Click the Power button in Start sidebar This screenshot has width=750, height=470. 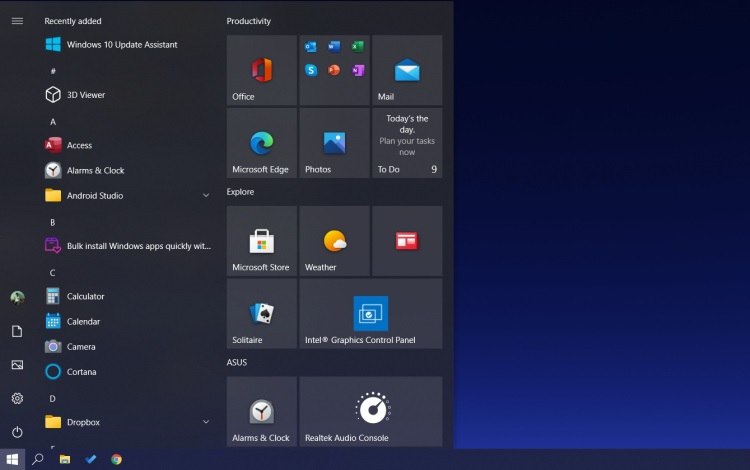click(x=17, y=432)
